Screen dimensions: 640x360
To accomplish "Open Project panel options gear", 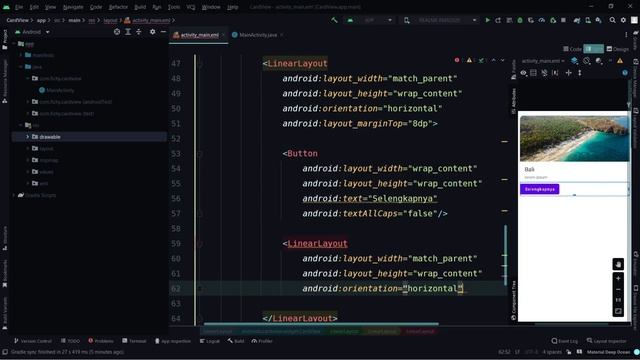I will tap(152, 32).
